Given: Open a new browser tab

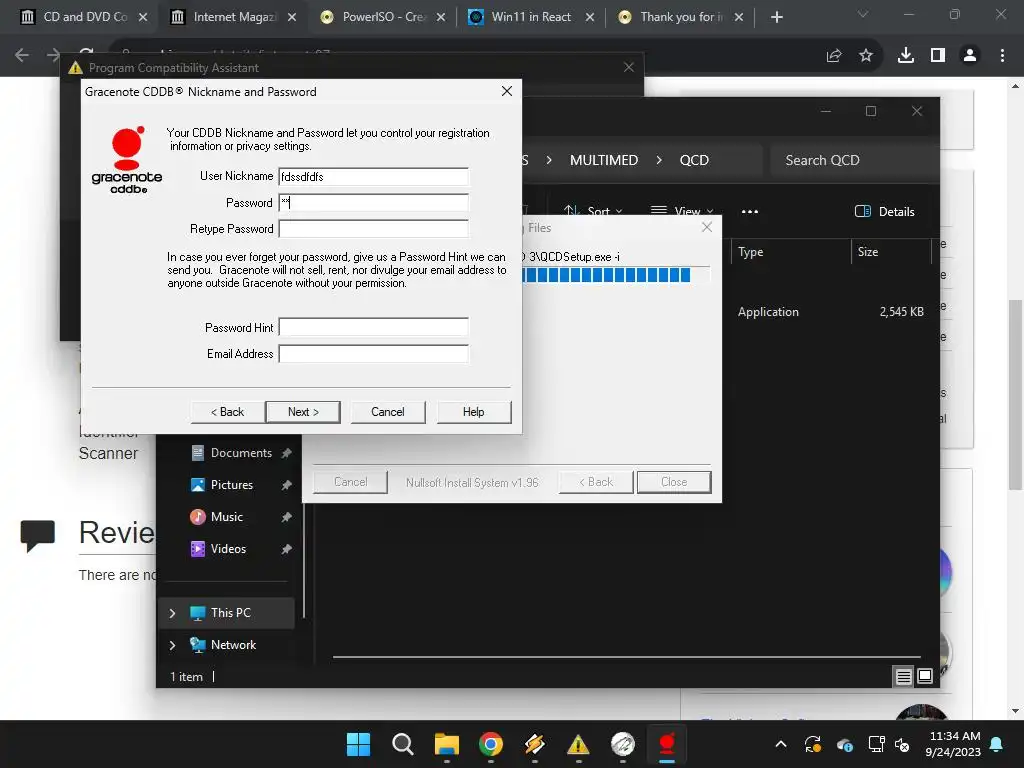Looking at the screenshot, I should (776, 17).
